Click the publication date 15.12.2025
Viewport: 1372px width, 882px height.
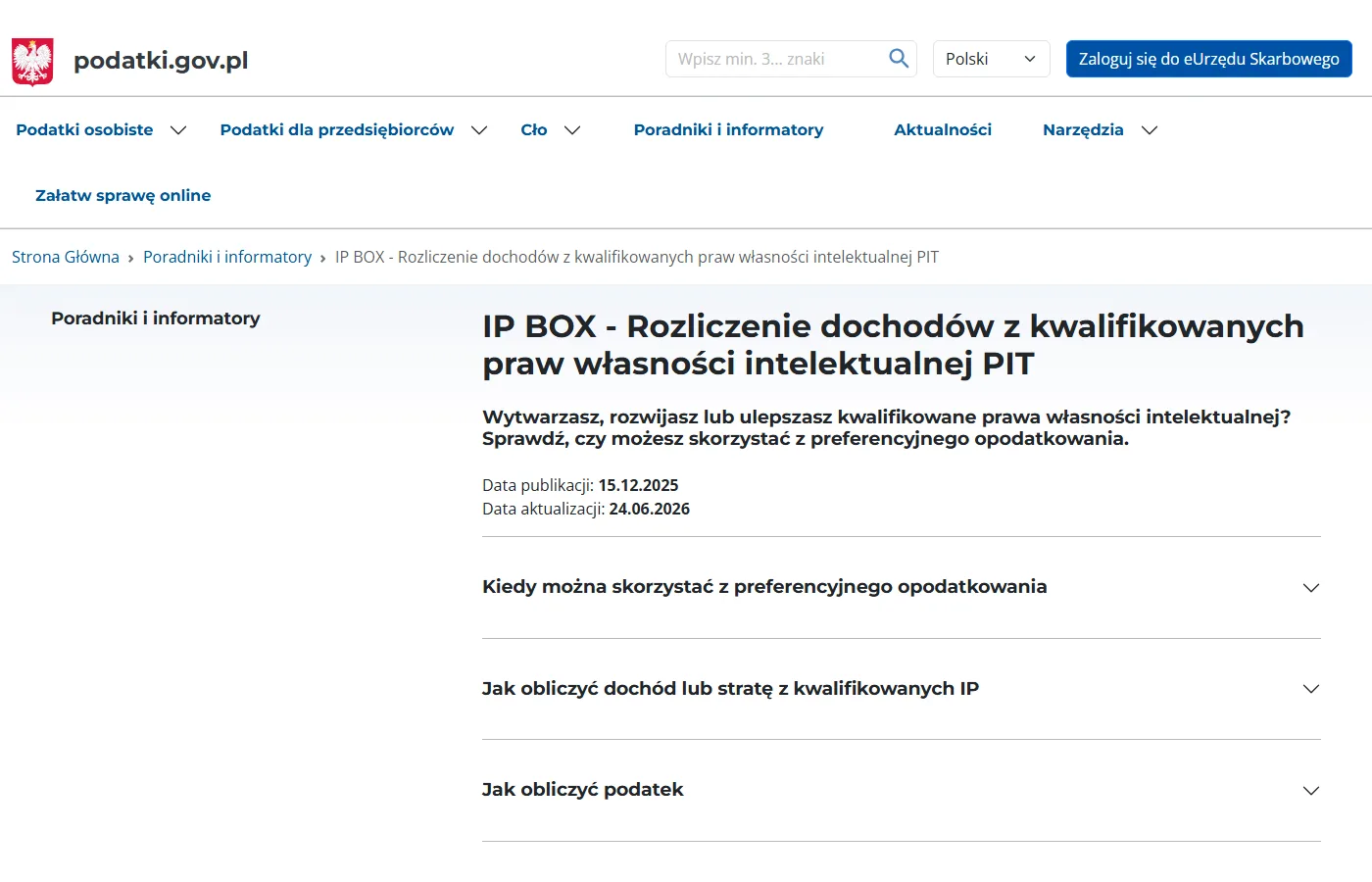[x=638, y=485]
